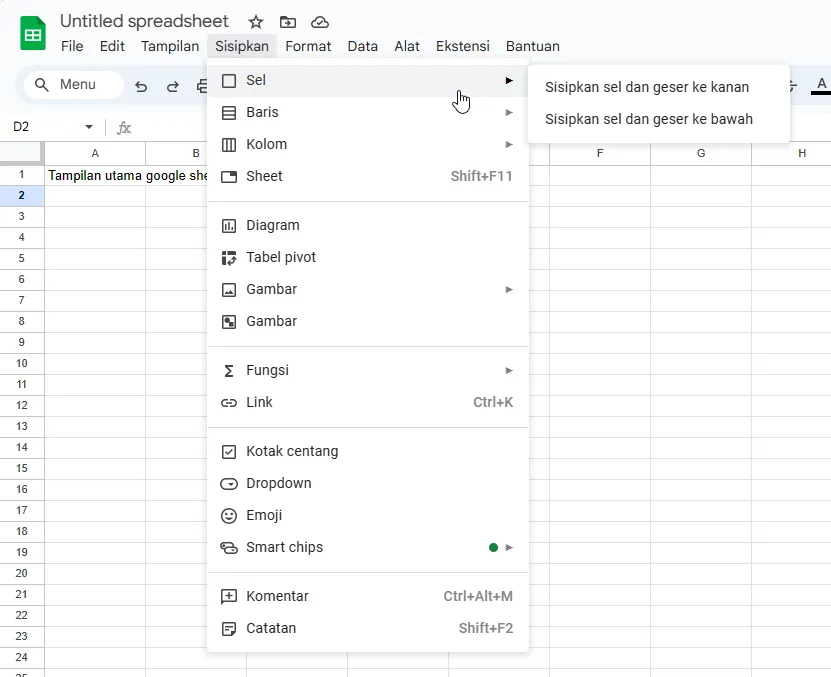Open the name box dropdown arrow

tap(89, 127)
